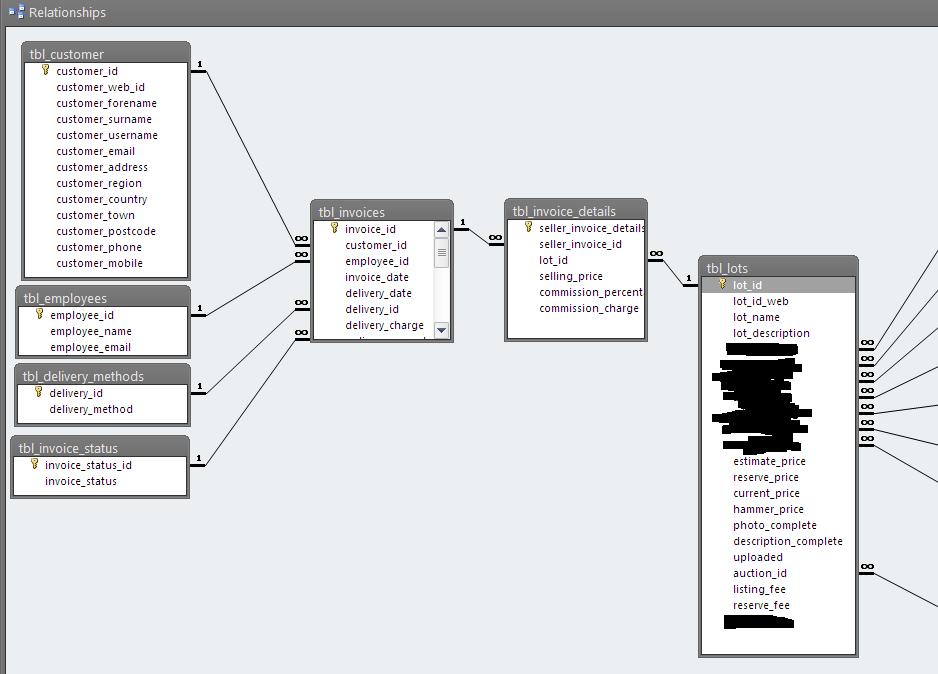The image size is (938, 674).
Task: Click delivery_id in tbl_invoices
Action: (x=371, y=309)
